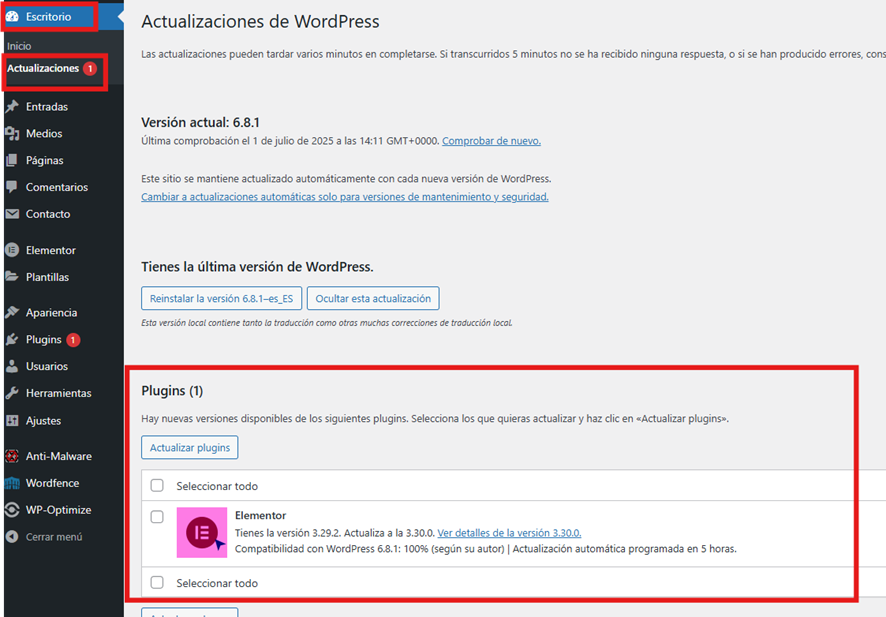Click the Contacto envelope icon
The image size is (886, 617).
click(x=12, y=214)
